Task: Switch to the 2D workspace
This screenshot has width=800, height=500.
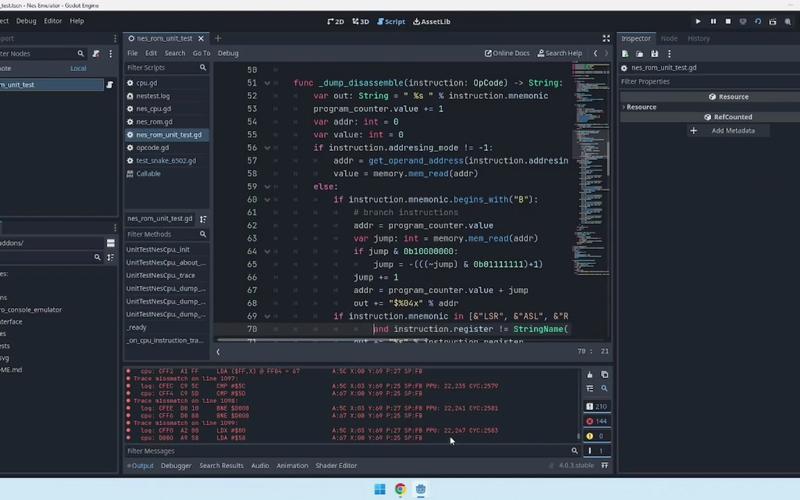Action: (336, 21)
